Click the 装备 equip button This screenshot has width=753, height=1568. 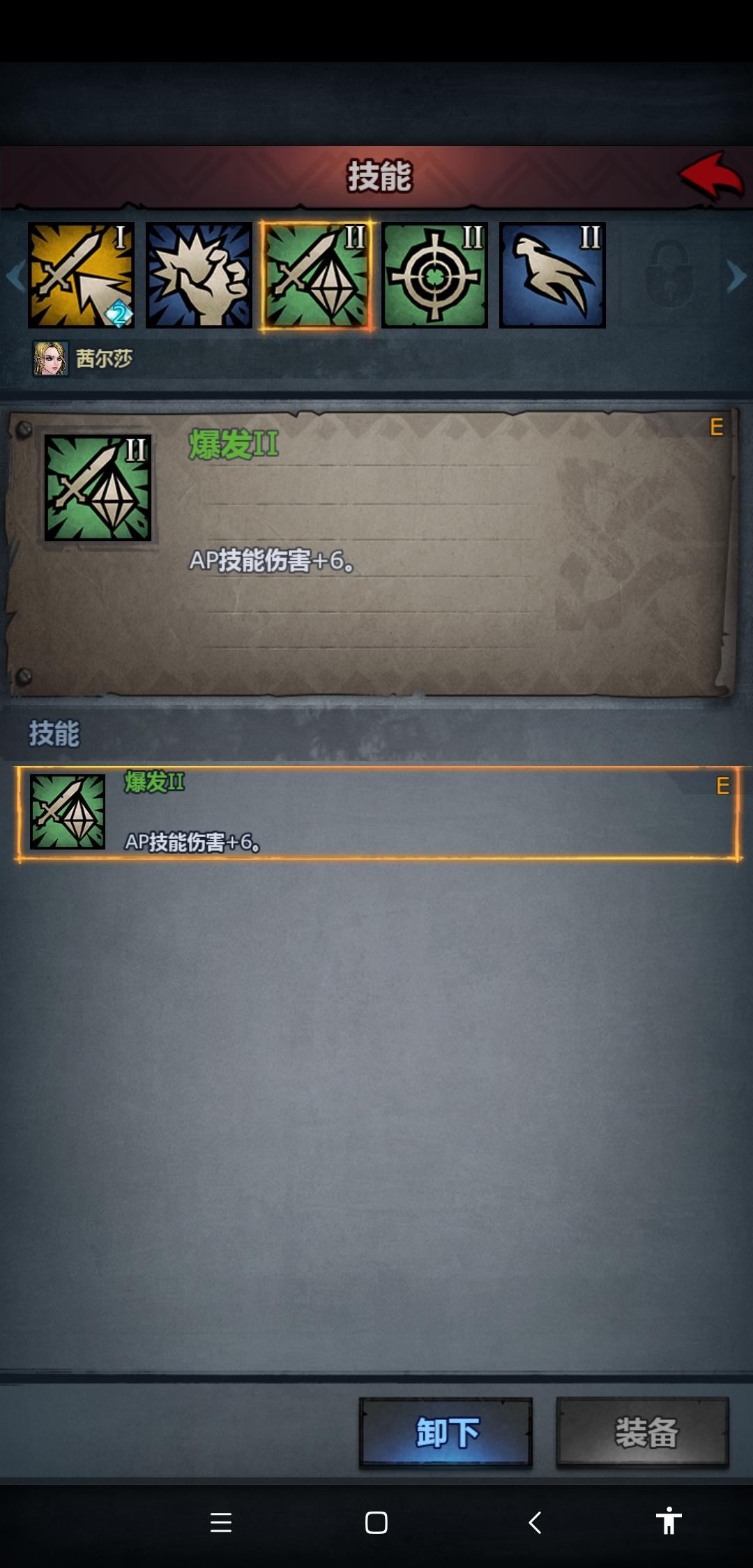pos(643,1433)
